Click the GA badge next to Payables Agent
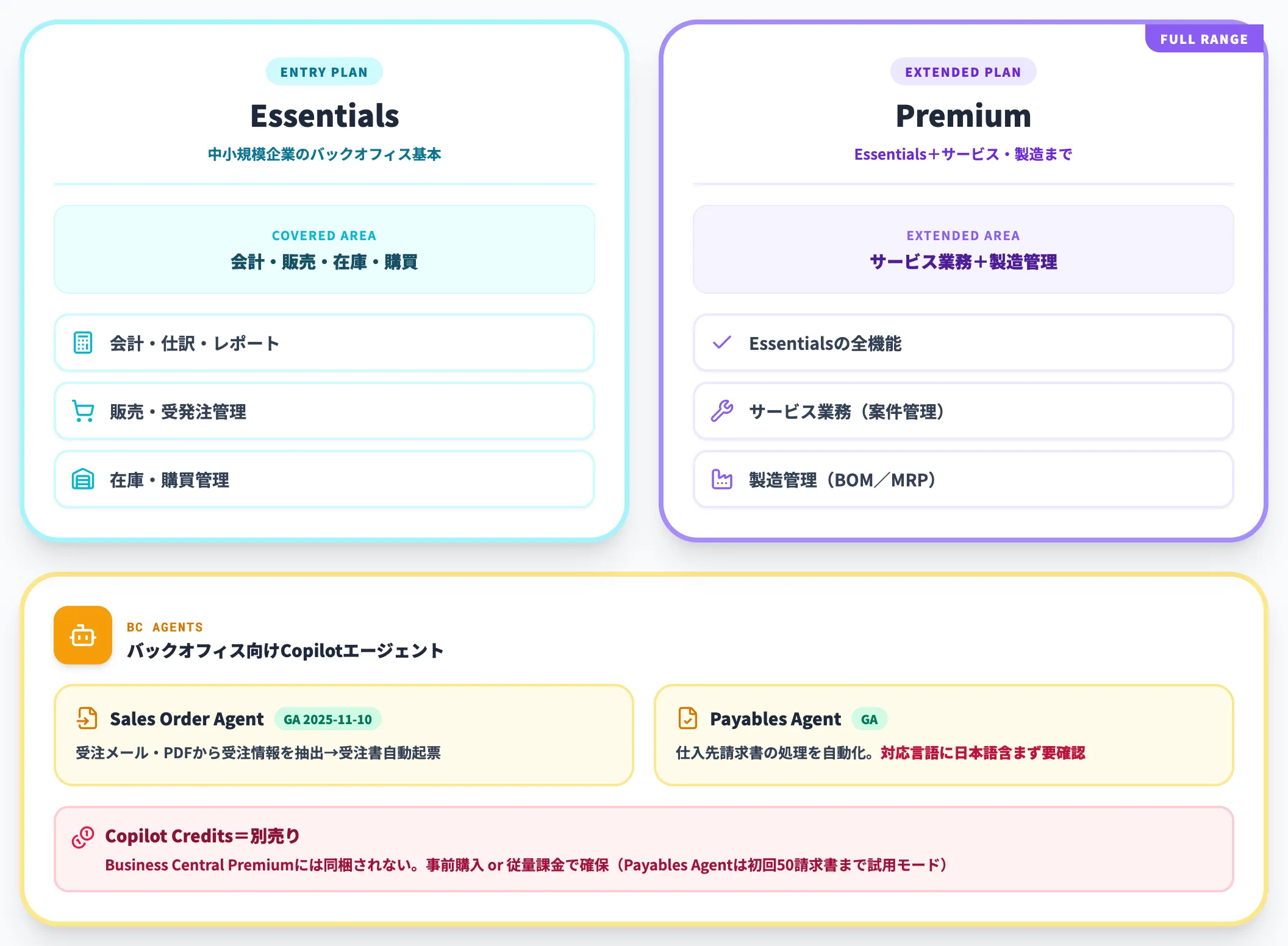 pyautogui.click(x=870, y=719)
